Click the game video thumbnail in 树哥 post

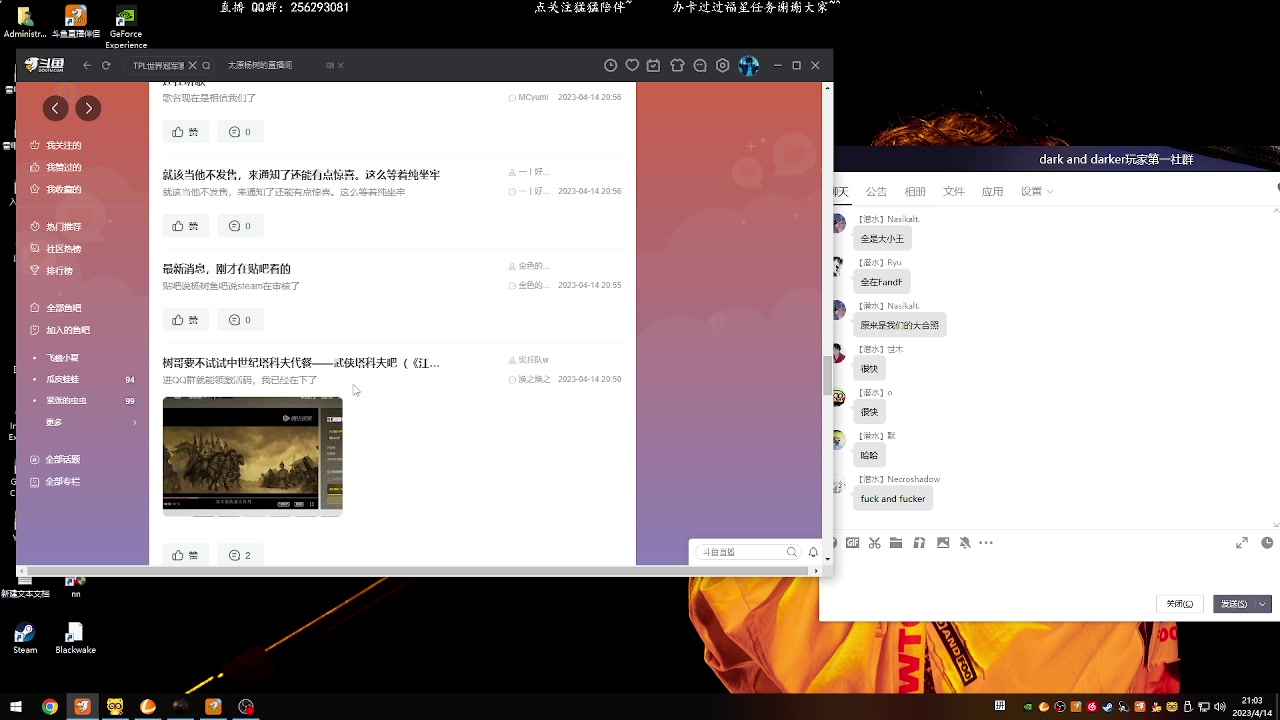pyautogui.click(x=252, y=456)
